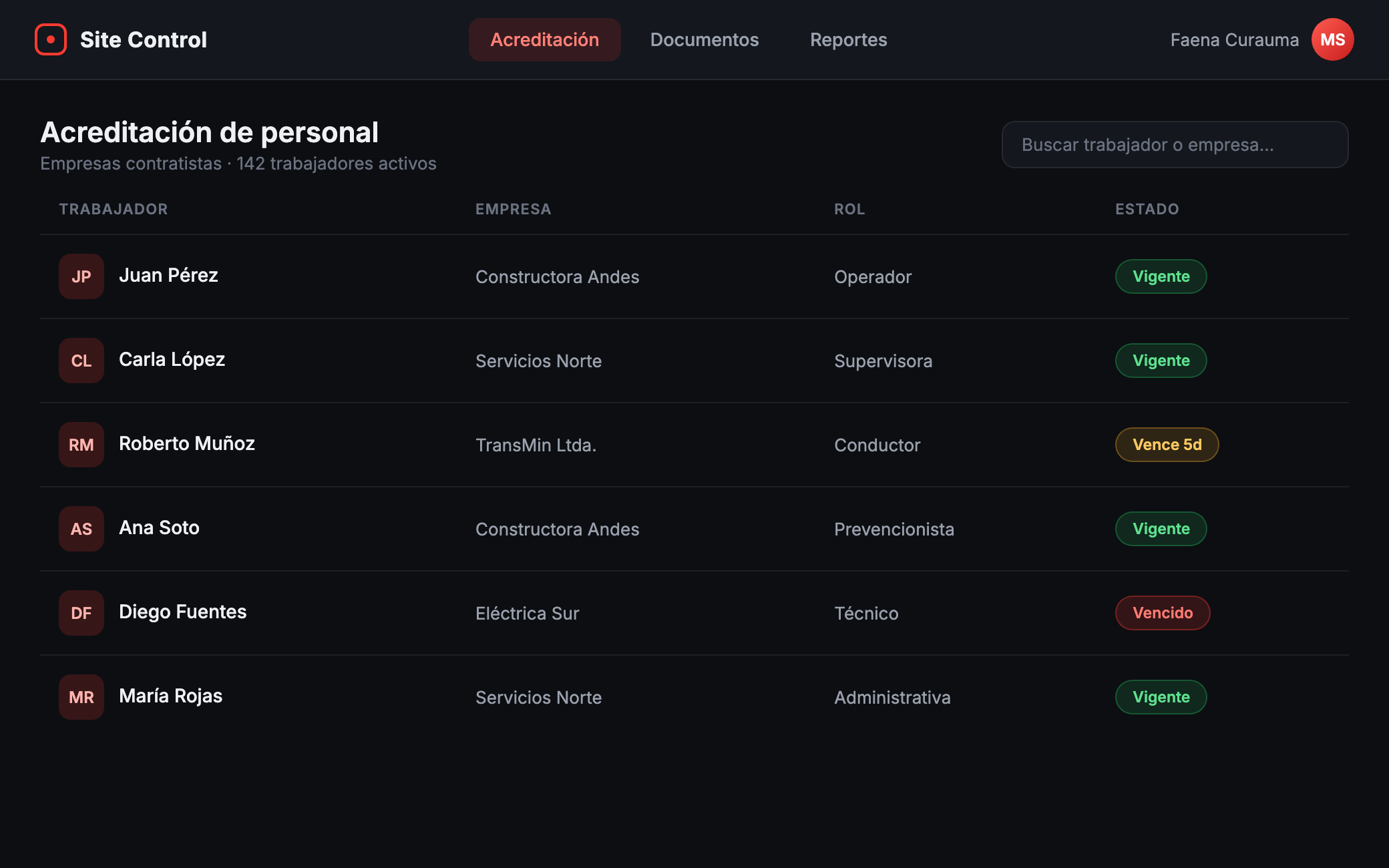Click the Técnico role cell
The image size is (1389, 868).
[866, 613]
